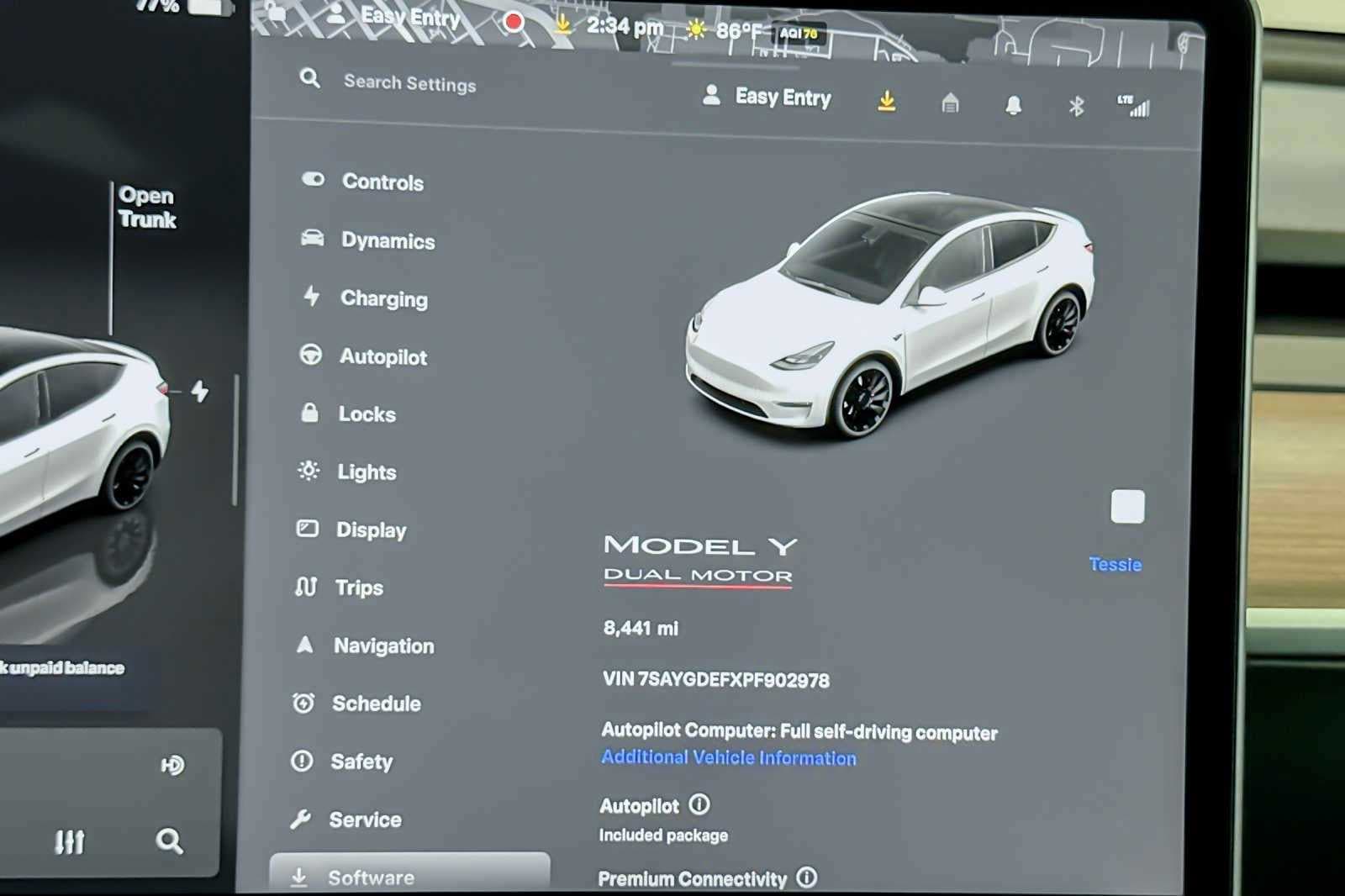Tap the left panel scrollbar

[235, 440]
